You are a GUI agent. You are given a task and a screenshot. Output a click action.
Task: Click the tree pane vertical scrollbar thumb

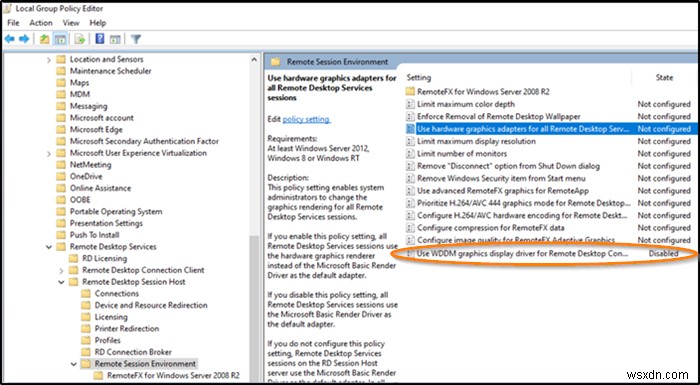(x=254, y=308)
